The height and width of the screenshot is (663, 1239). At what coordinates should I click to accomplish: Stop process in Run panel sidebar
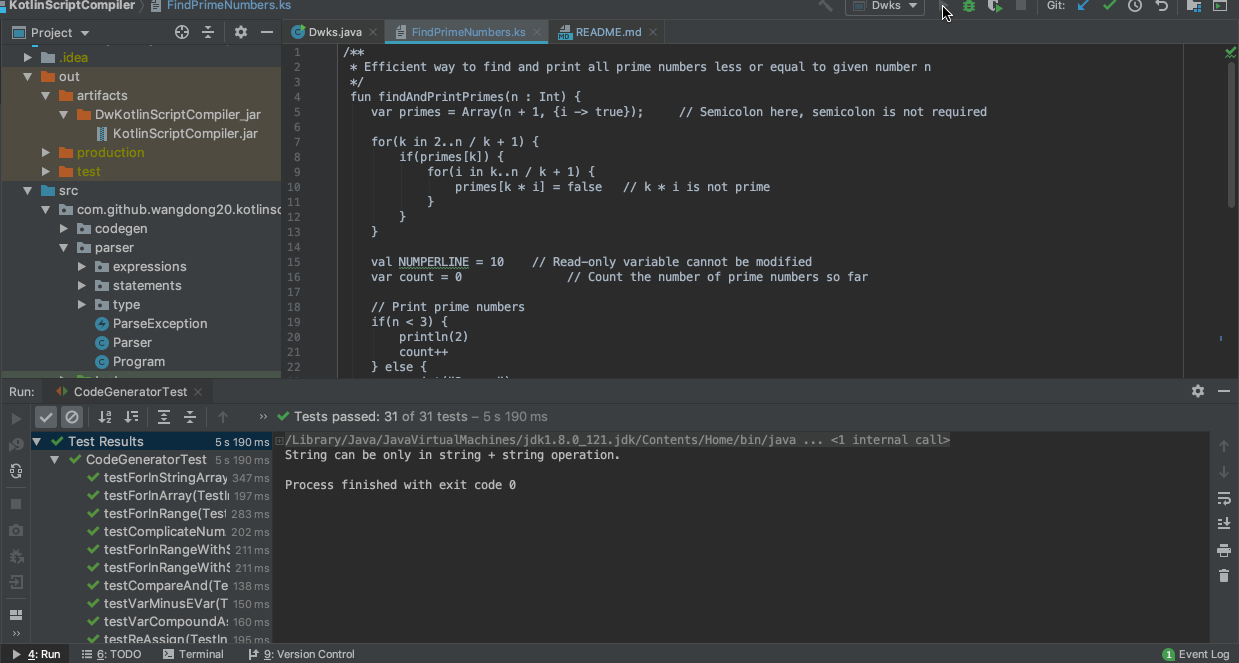click(16, 504)
